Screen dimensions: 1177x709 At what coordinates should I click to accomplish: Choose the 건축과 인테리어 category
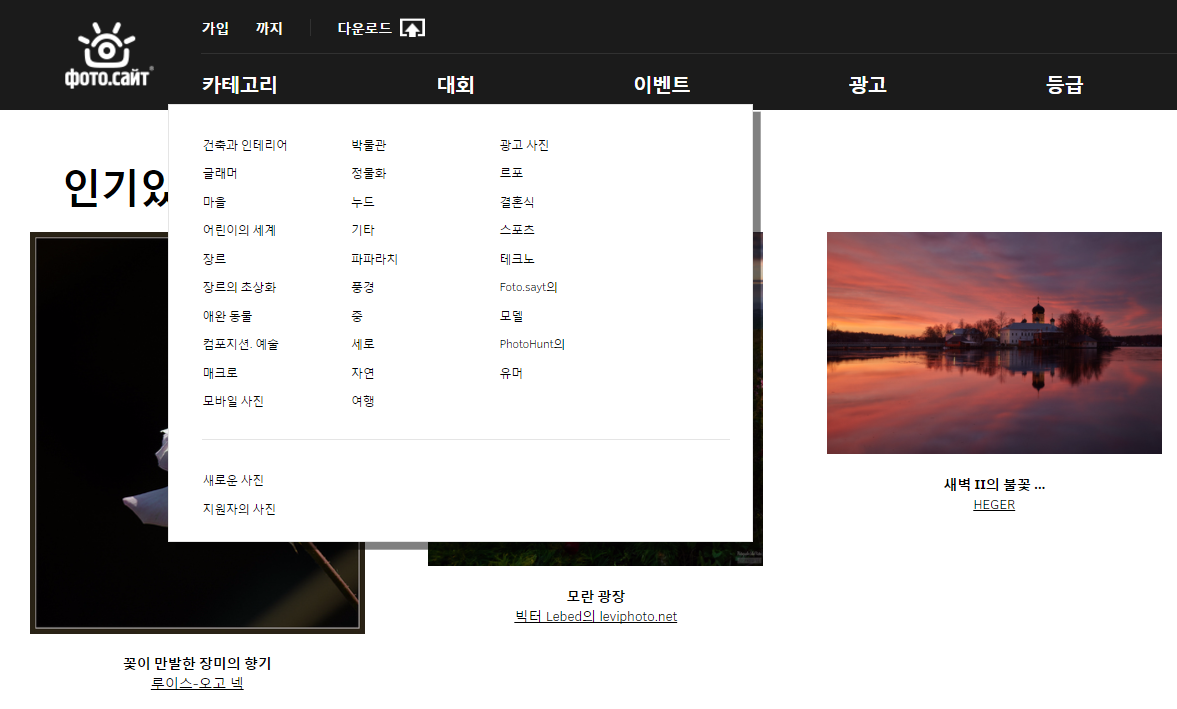coord(244,145)
